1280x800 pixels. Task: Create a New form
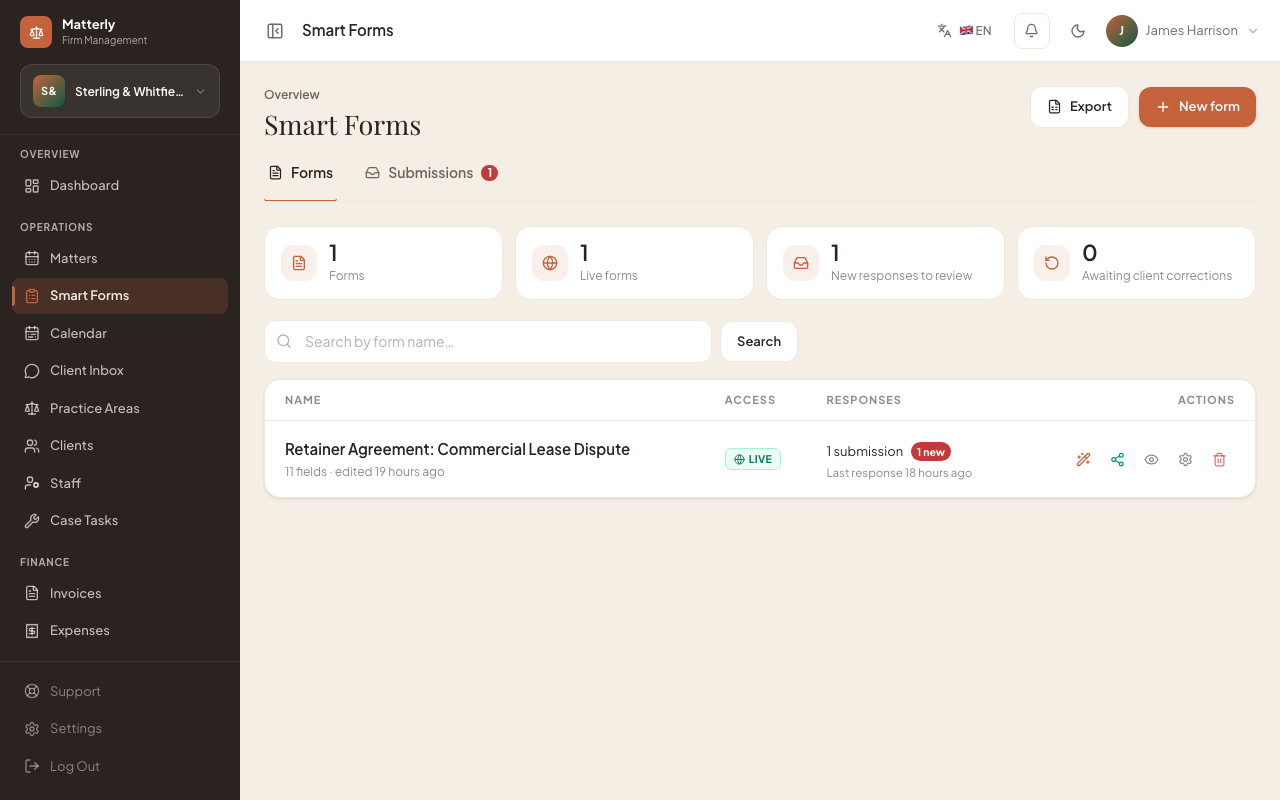click(x=1197, y=107)
